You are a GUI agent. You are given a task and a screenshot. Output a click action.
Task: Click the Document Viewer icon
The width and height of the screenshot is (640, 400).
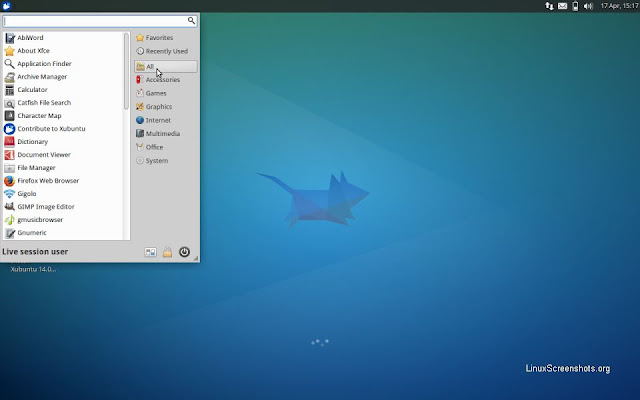pyautogui.click(x=9, y=155)
